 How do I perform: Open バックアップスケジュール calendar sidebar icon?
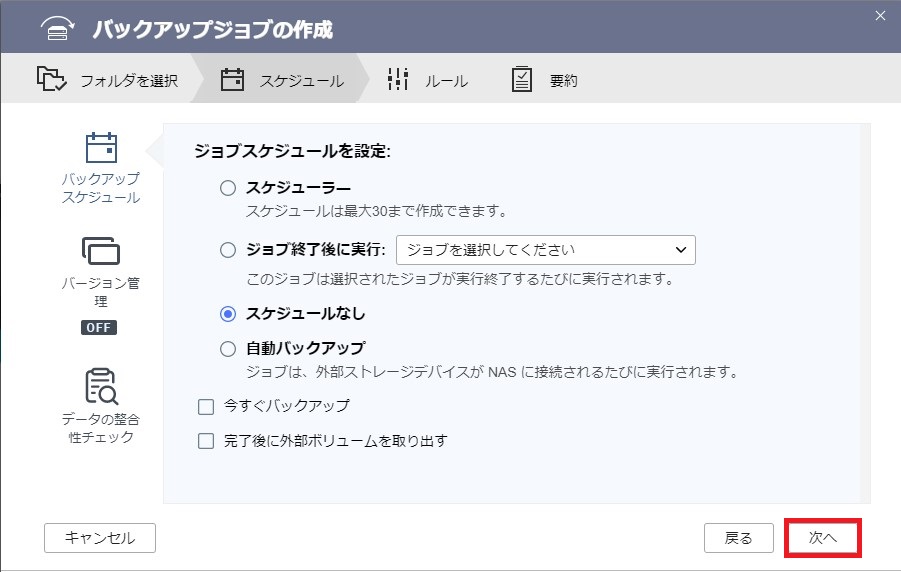[101, 148]
